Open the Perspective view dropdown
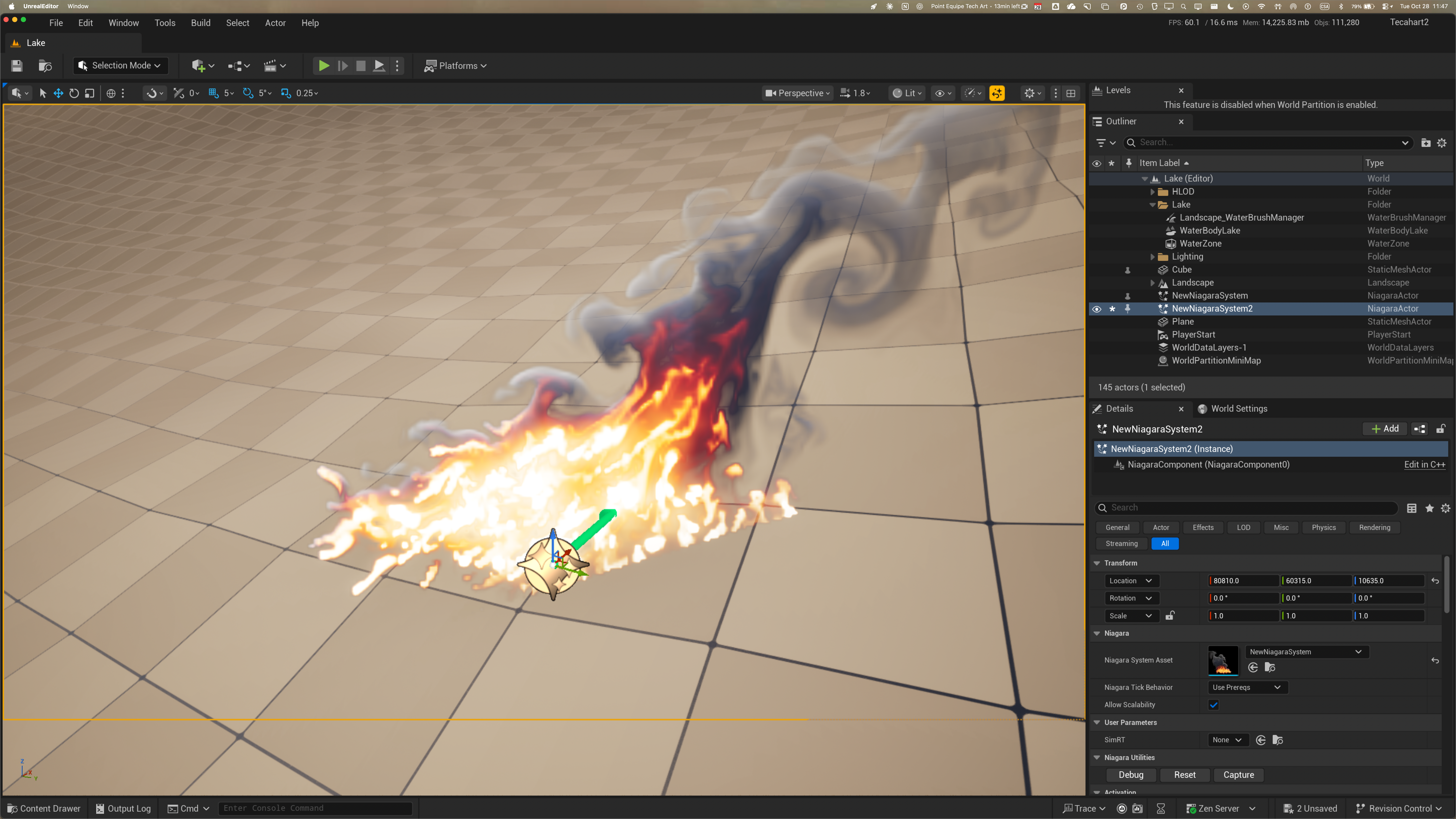The width and height of the screenshot is (1456, 819). point(798,93)
